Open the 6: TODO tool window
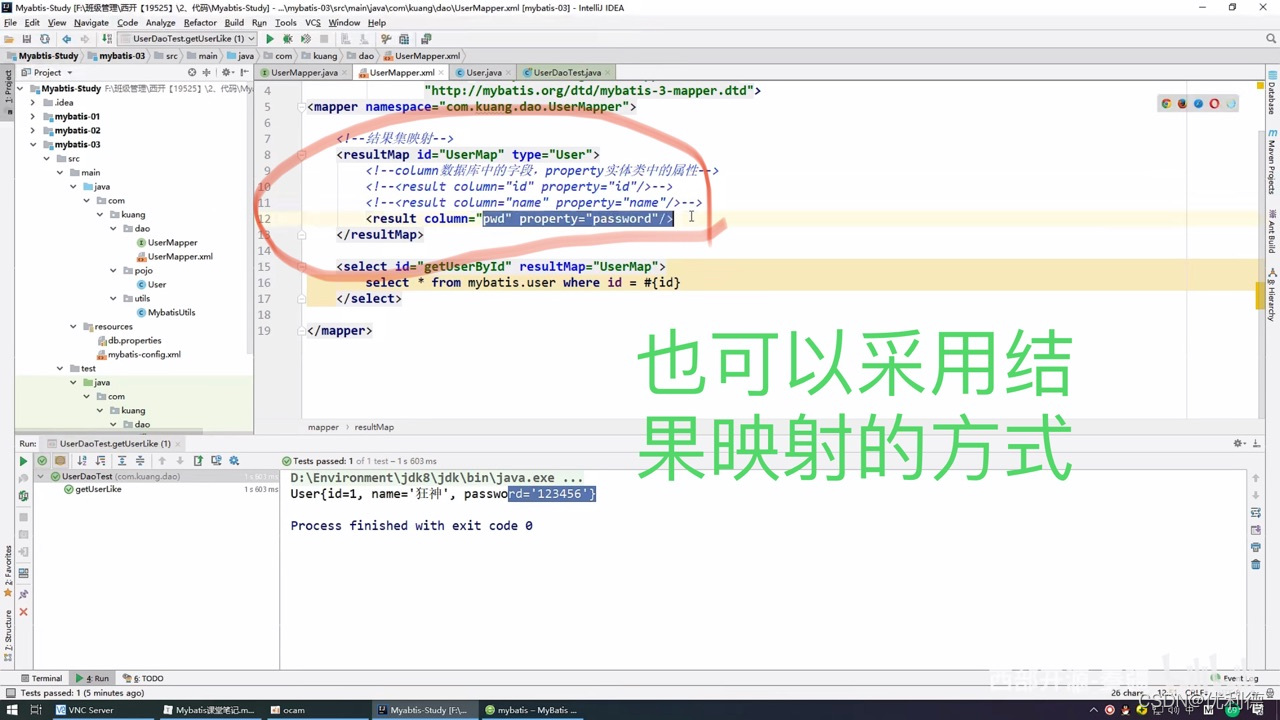Viewport: 1280px width, 720px height. pyautogui.click(x=143, y=678)
